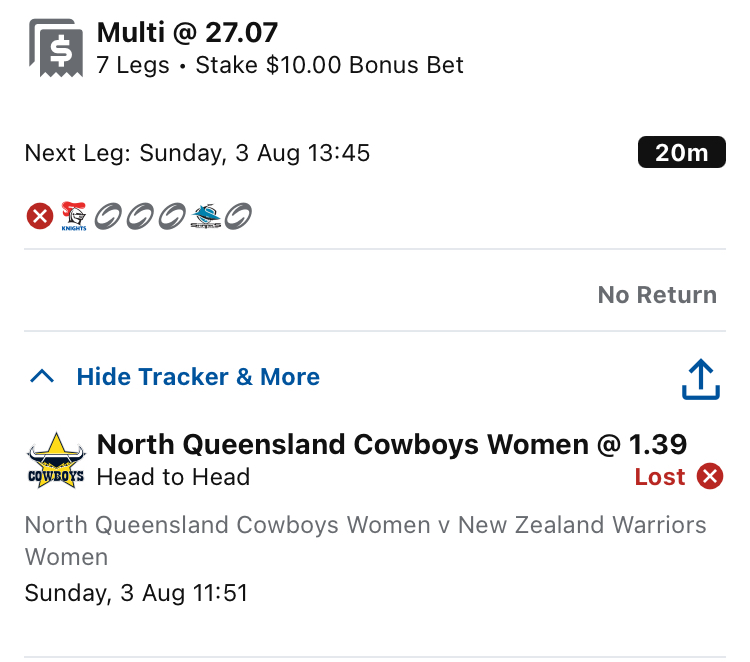Tap the third grey football leg icon

pos(172,216)
